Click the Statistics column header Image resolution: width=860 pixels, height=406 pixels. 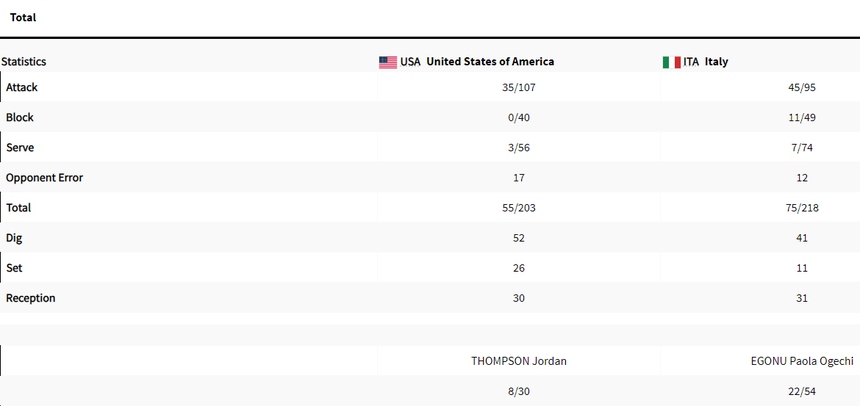(24, 62)
